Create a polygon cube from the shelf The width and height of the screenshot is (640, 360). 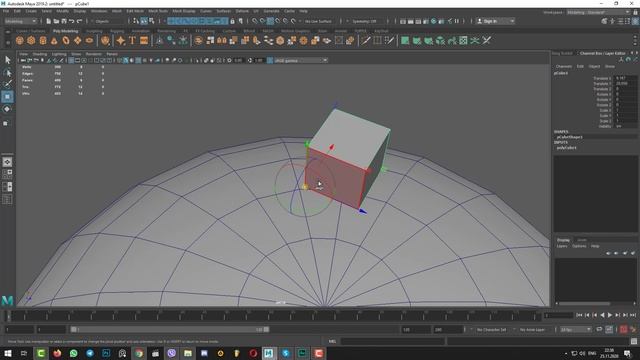tap(31, 40)
